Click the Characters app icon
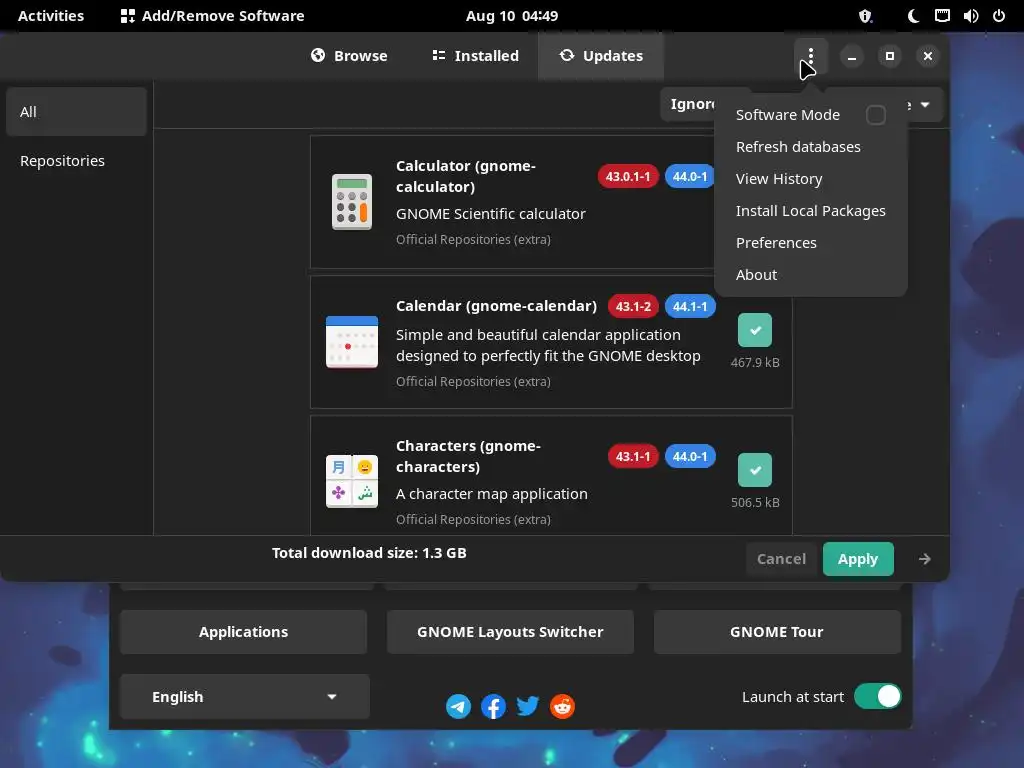 coord(352,481)
